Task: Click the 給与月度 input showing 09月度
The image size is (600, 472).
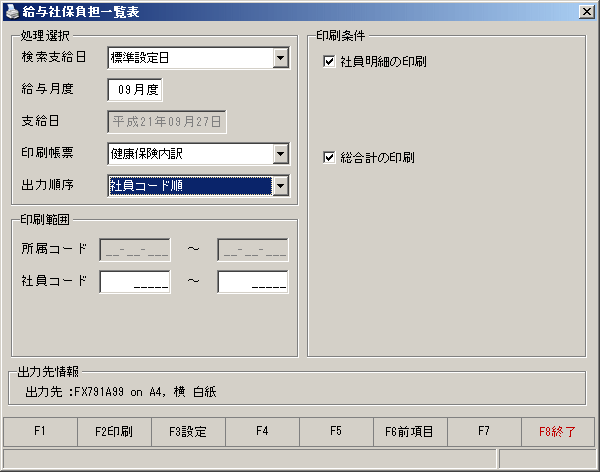Action: point(135,90)
